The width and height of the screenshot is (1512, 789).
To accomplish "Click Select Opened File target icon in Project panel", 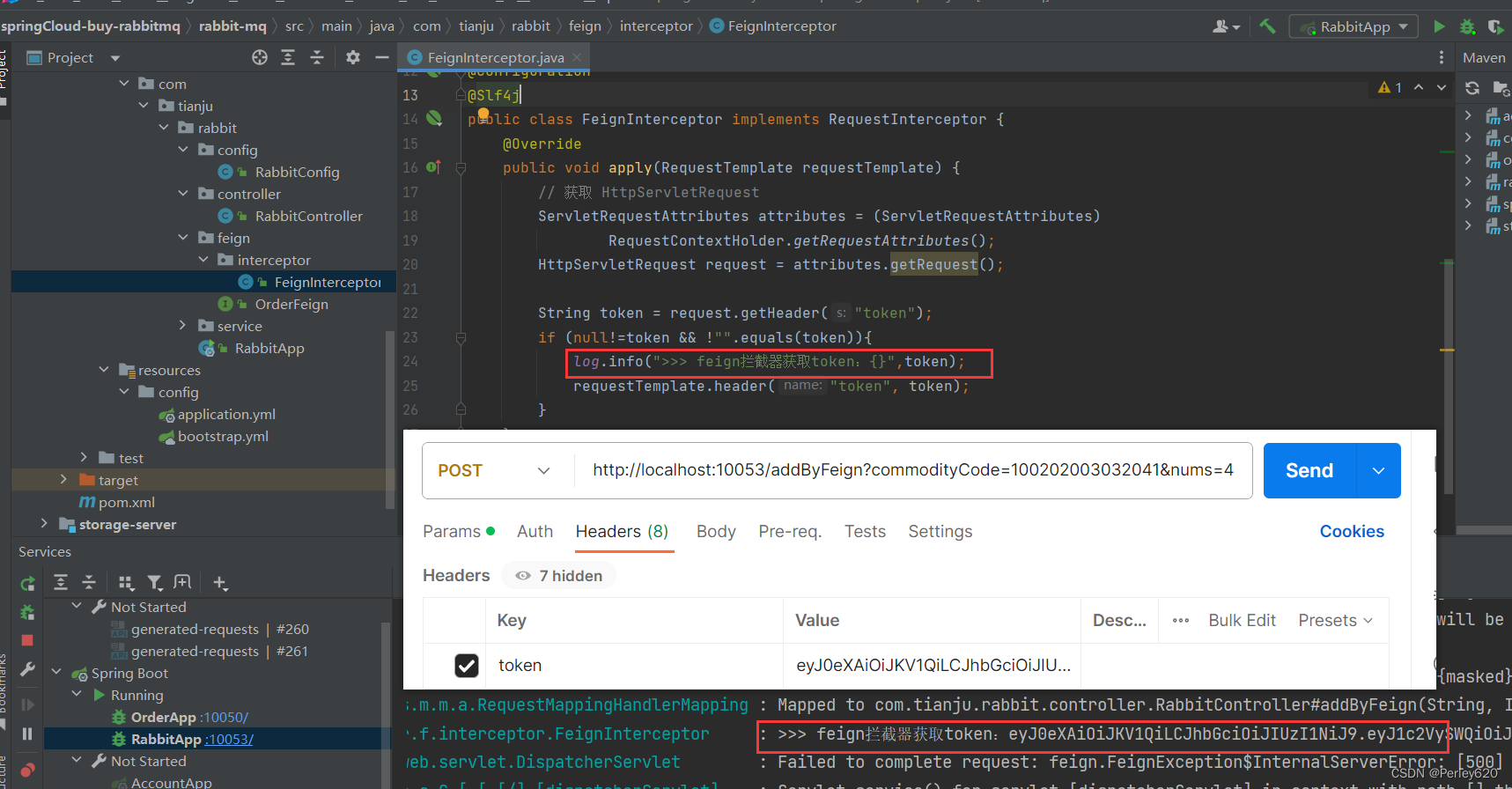I will [260, 57].
